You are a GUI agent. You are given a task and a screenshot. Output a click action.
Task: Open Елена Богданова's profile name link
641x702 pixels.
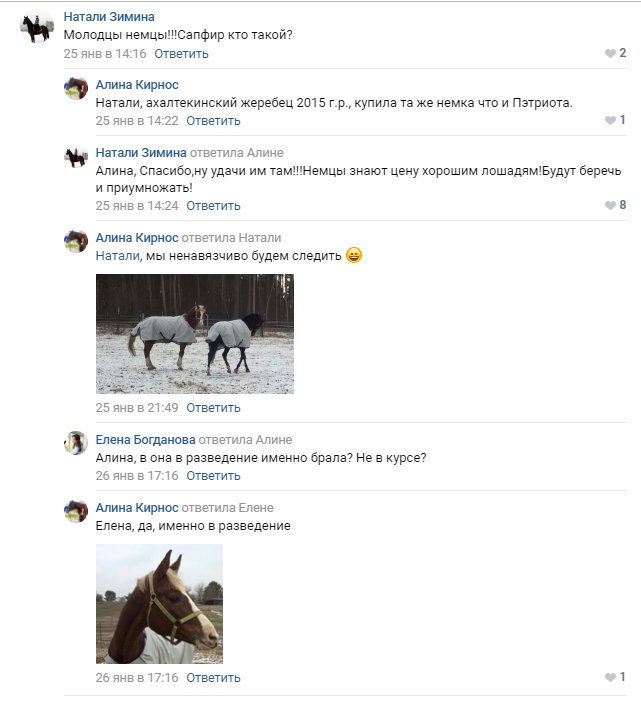pos(145,440)
